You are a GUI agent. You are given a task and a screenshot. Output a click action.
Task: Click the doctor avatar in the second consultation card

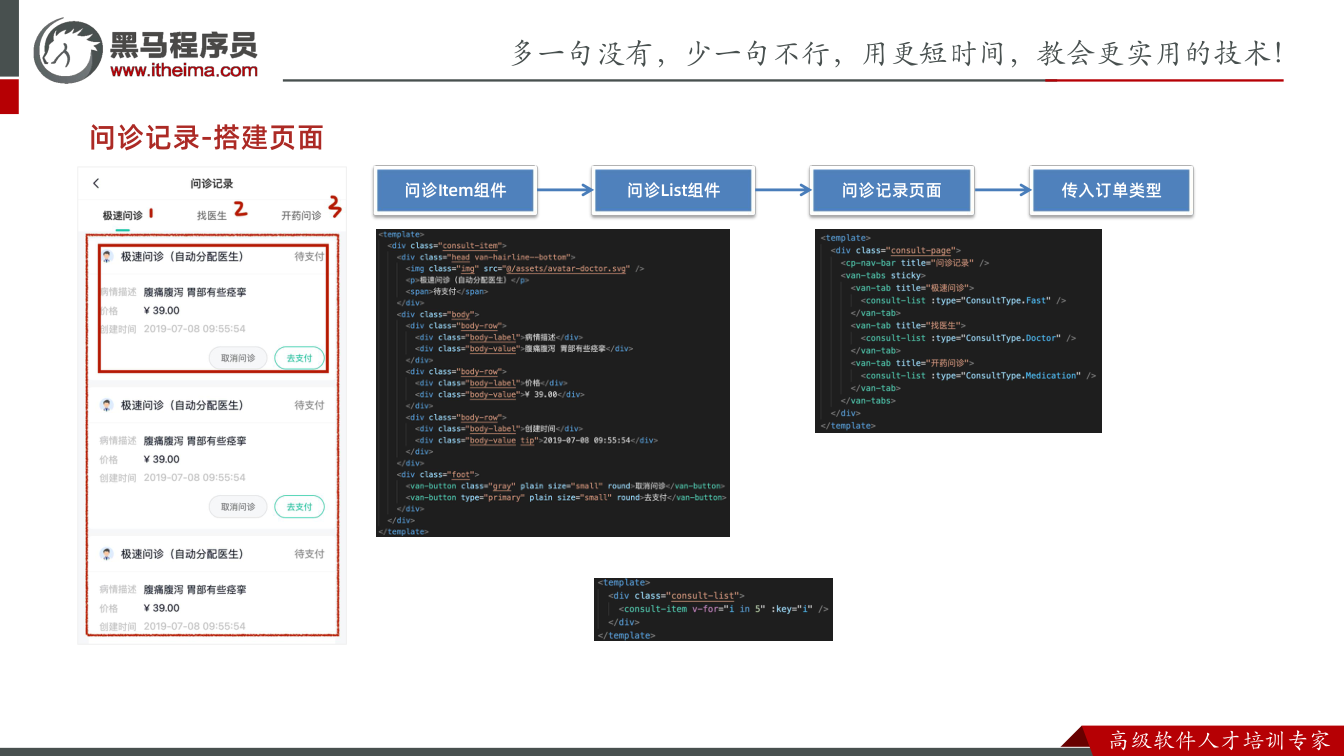[x=107, y=405]
